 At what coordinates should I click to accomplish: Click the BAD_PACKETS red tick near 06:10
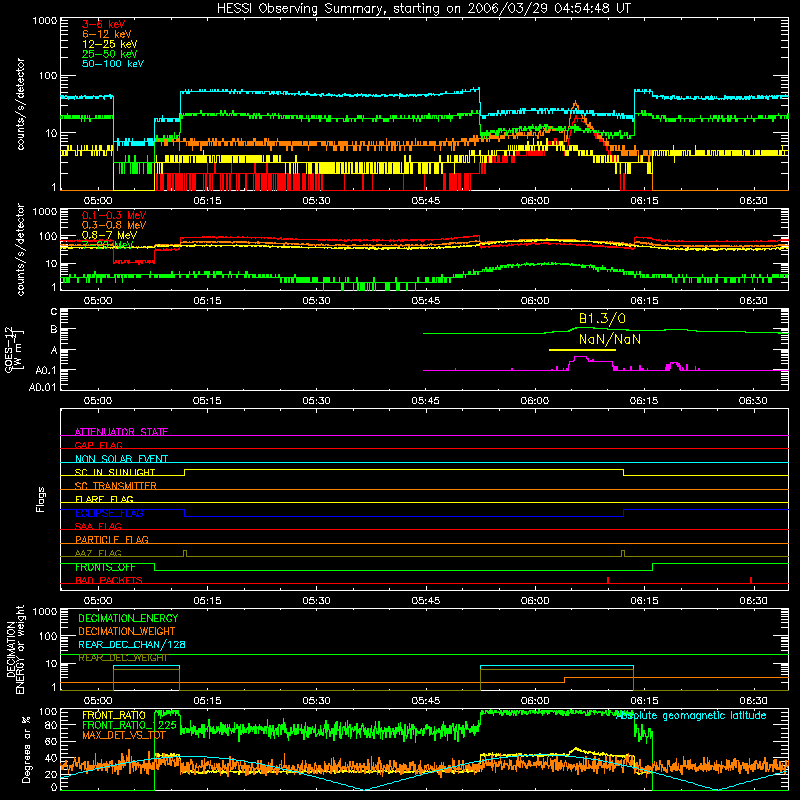coord(608,580)
